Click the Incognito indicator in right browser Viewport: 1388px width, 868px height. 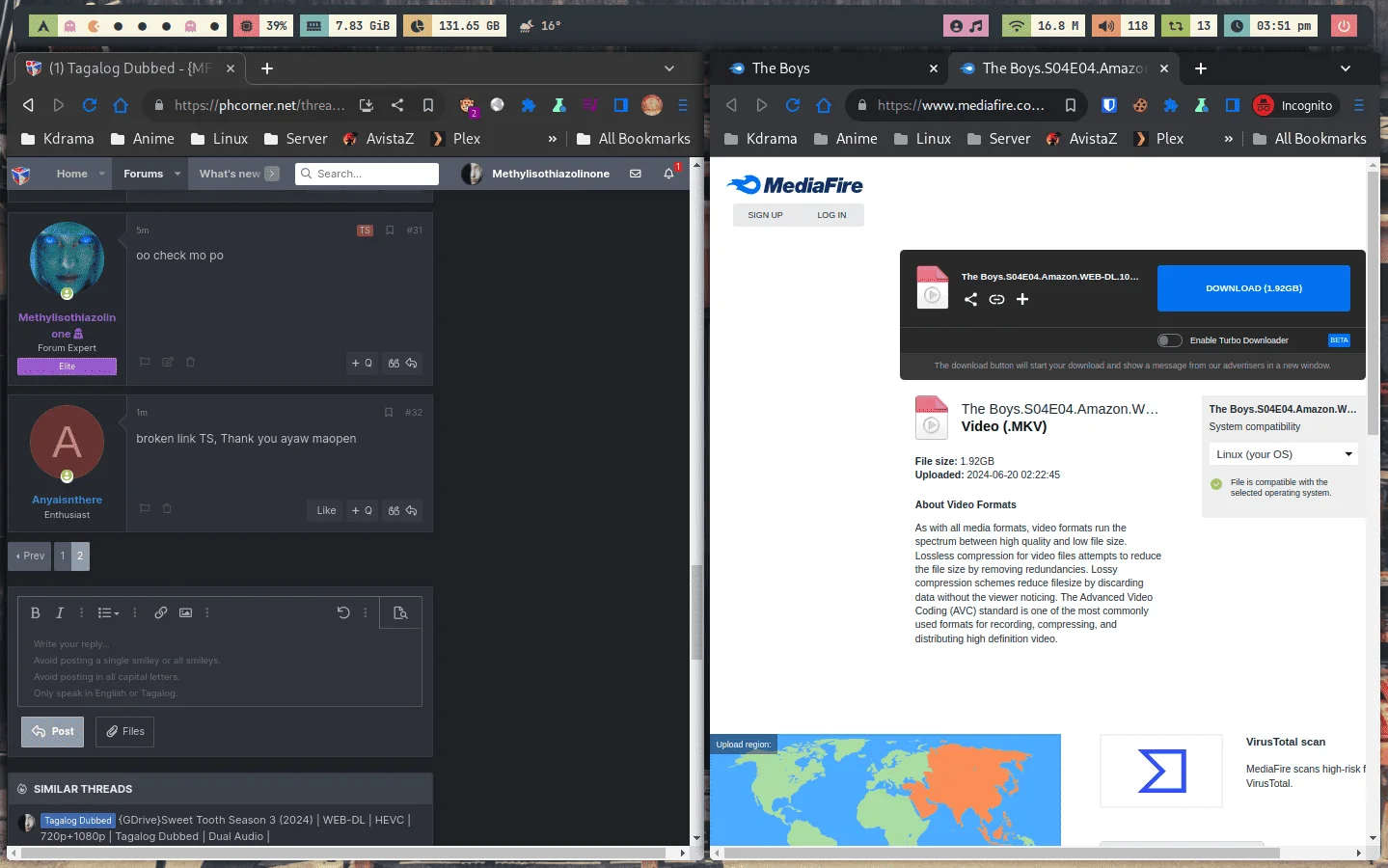[1293, 105]
